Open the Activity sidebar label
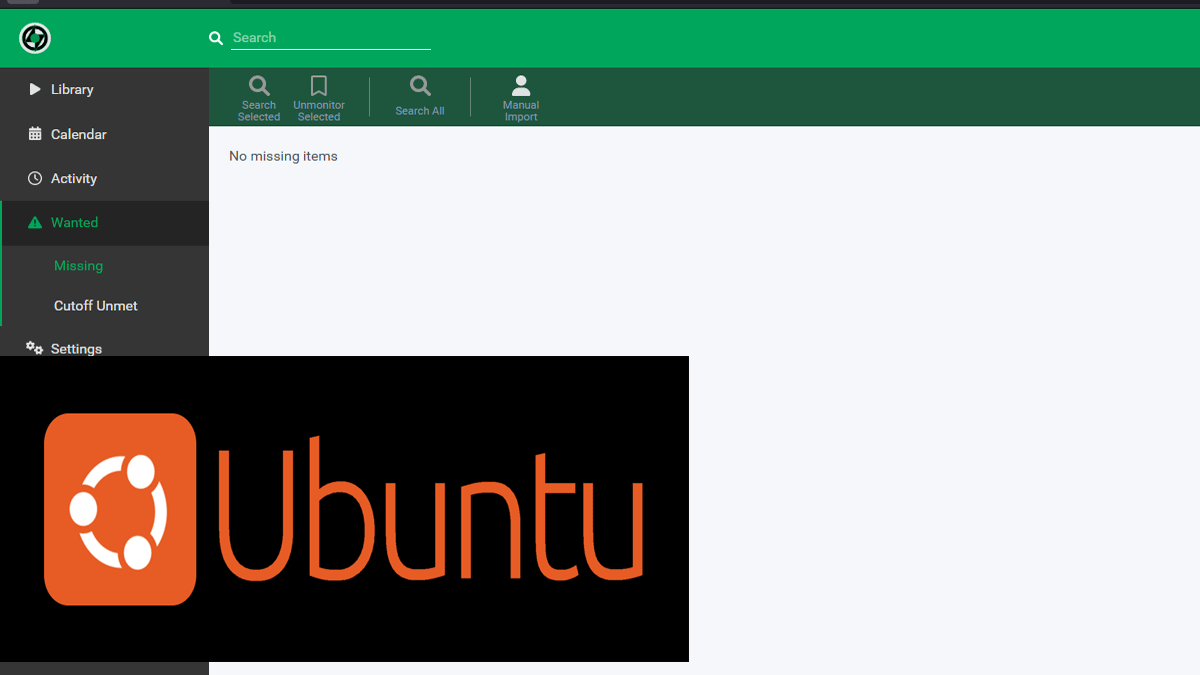The width and height of the screenshot is (1200, 675). click(x=74, y=179)
